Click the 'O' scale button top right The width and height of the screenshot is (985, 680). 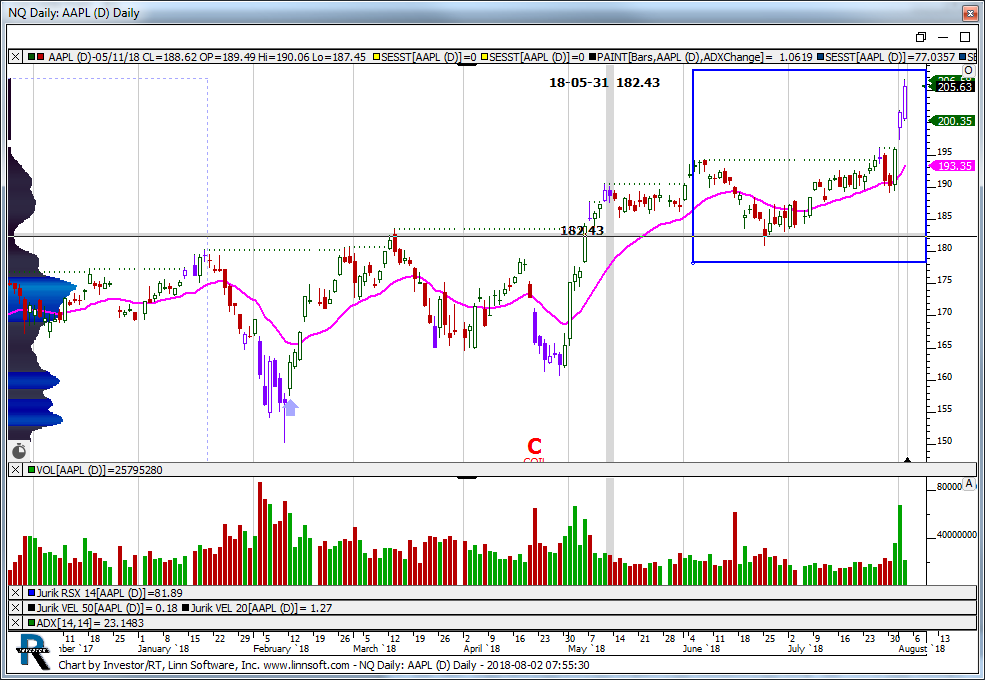coord(968,70)
